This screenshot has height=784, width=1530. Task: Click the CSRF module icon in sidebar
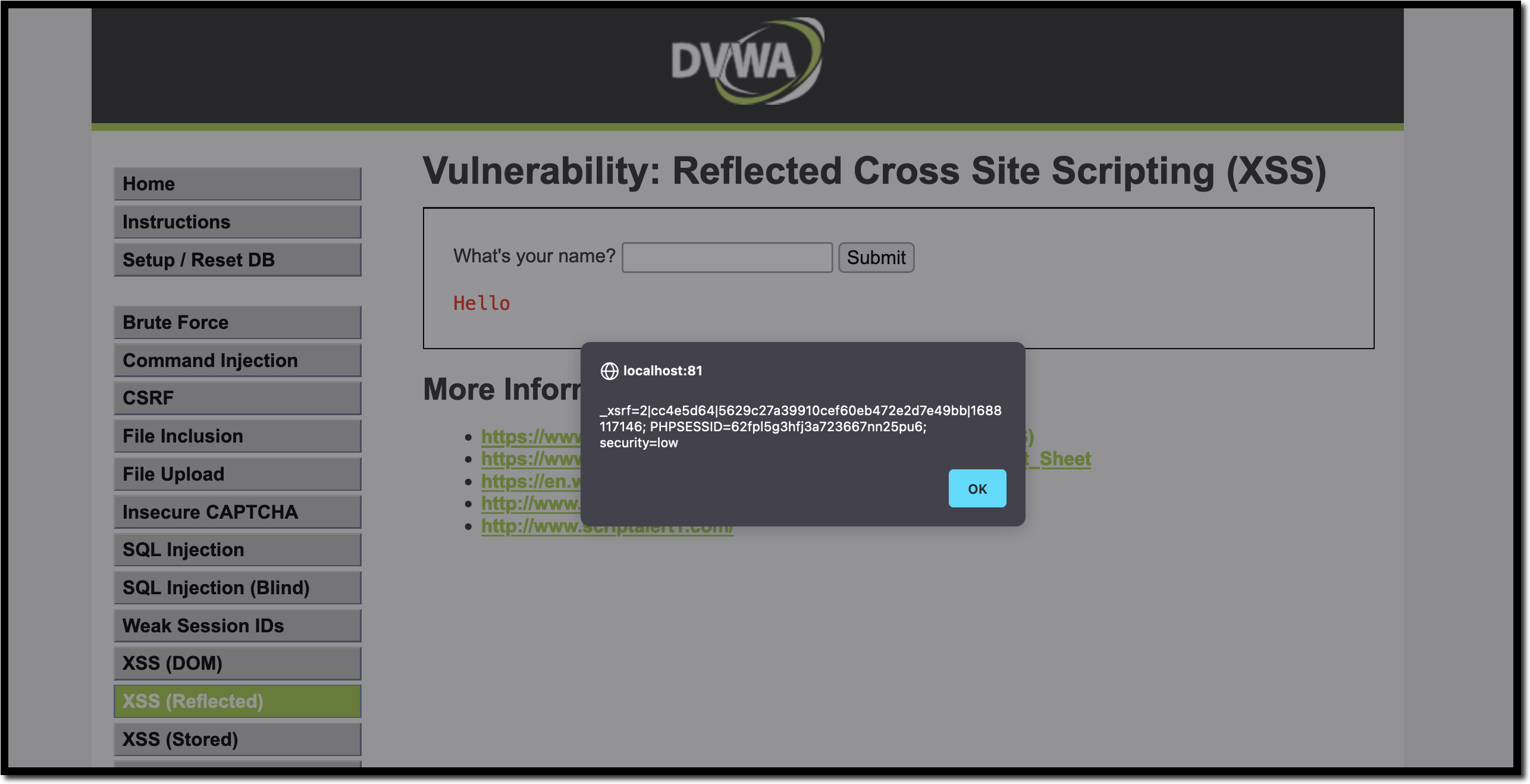point(237,397)
